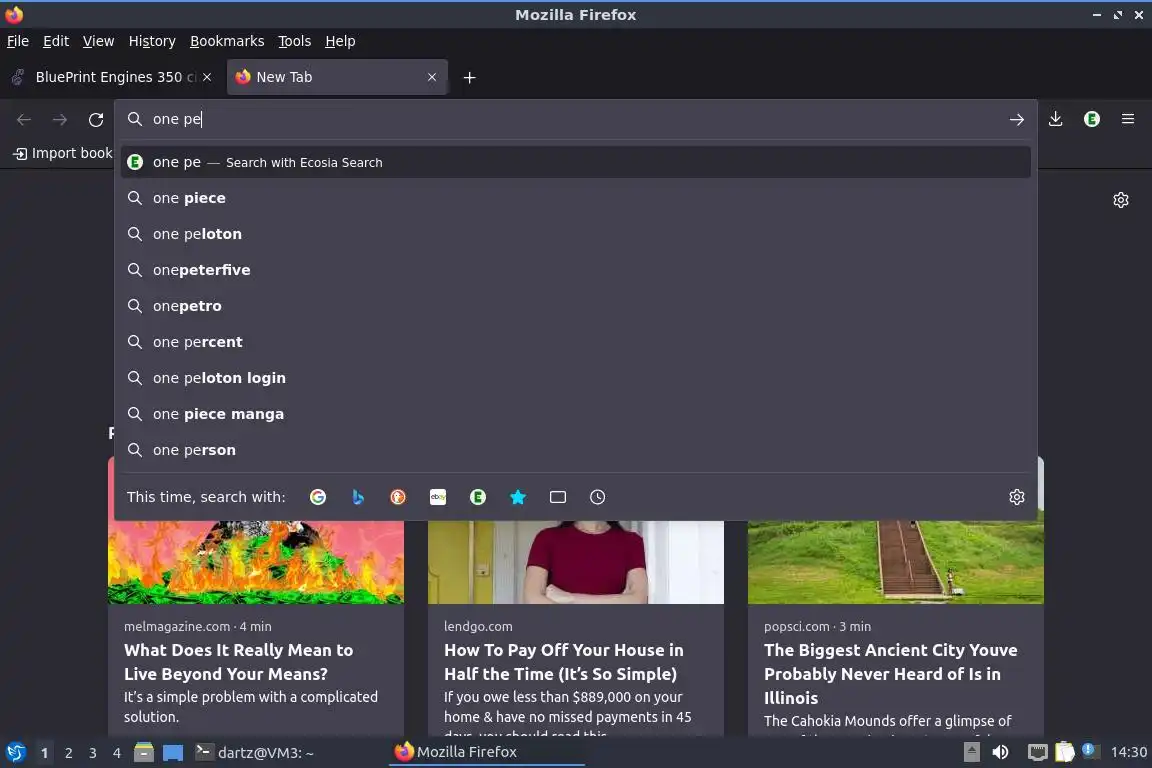Choose the 'one person' suggestion
This screenshot has height=768, width=1152.
(575, 450)
